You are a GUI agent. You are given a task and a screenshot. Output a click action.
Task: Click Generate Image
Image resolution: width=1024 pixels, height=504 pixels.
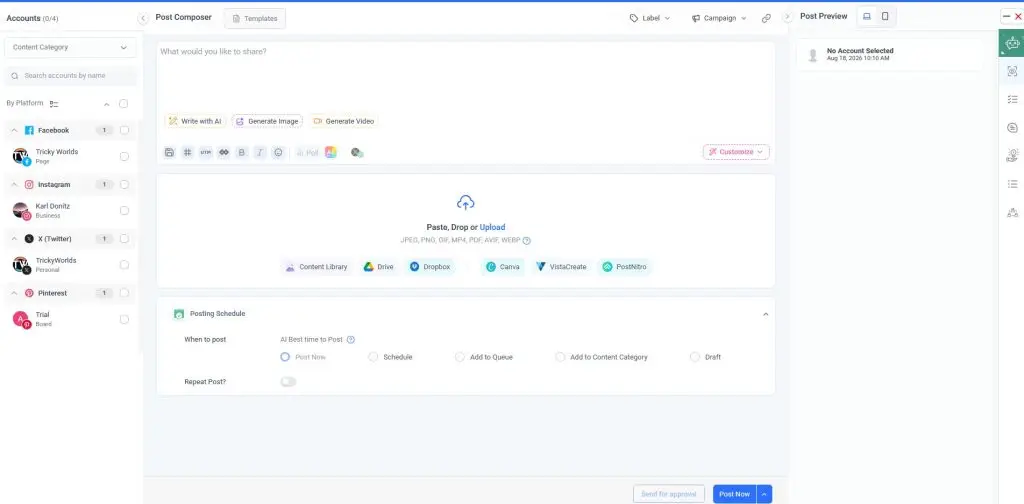point(267,121)
